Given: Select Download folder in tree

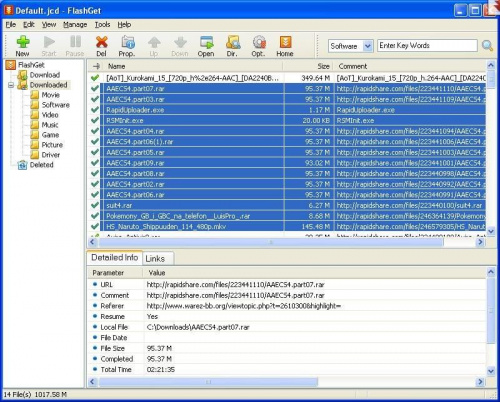Looking at the screenshot, I should [x=45, y=75].
